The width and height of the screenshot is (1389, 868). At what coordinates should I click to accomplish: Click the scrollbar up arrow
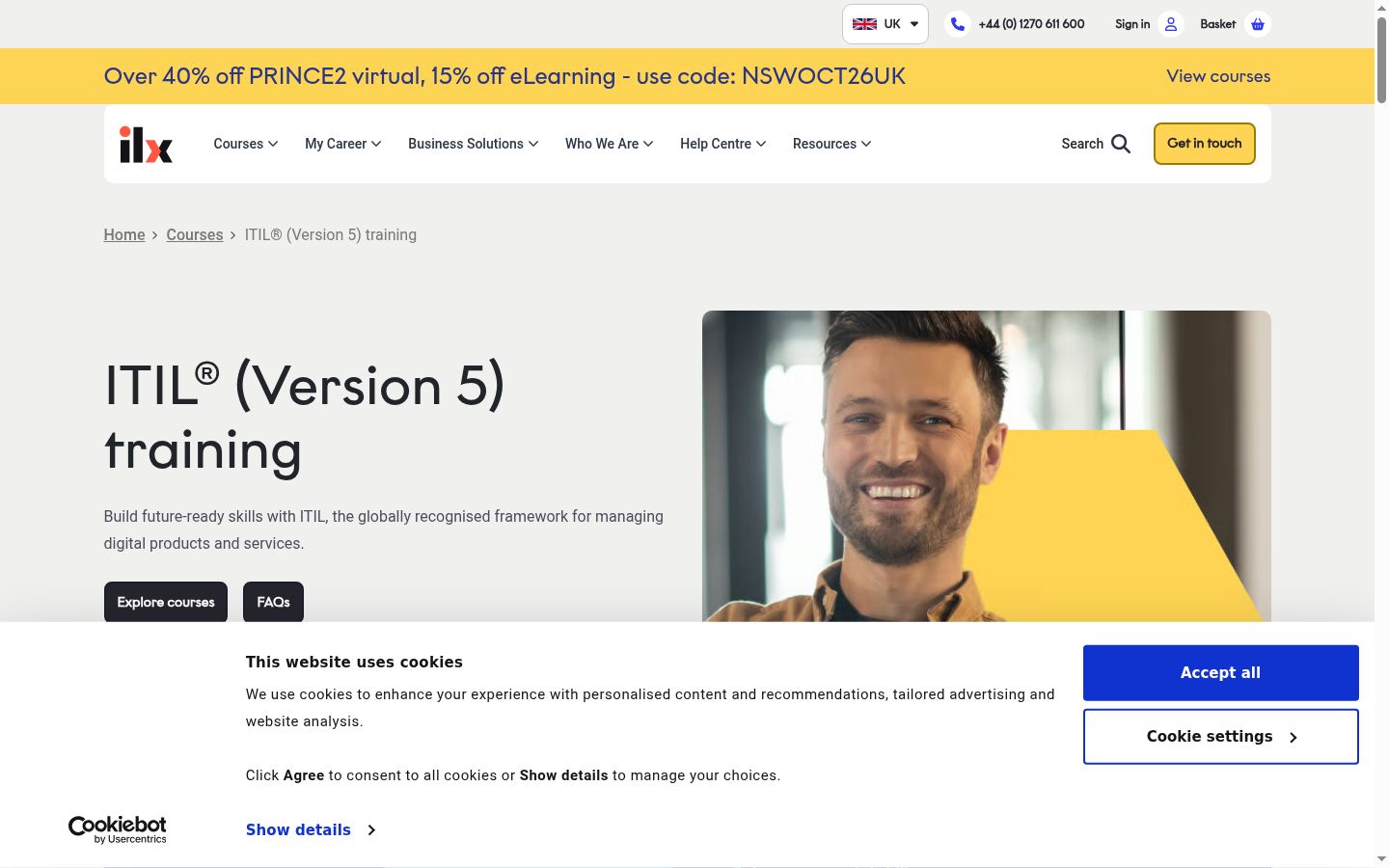click(1381, 7)
